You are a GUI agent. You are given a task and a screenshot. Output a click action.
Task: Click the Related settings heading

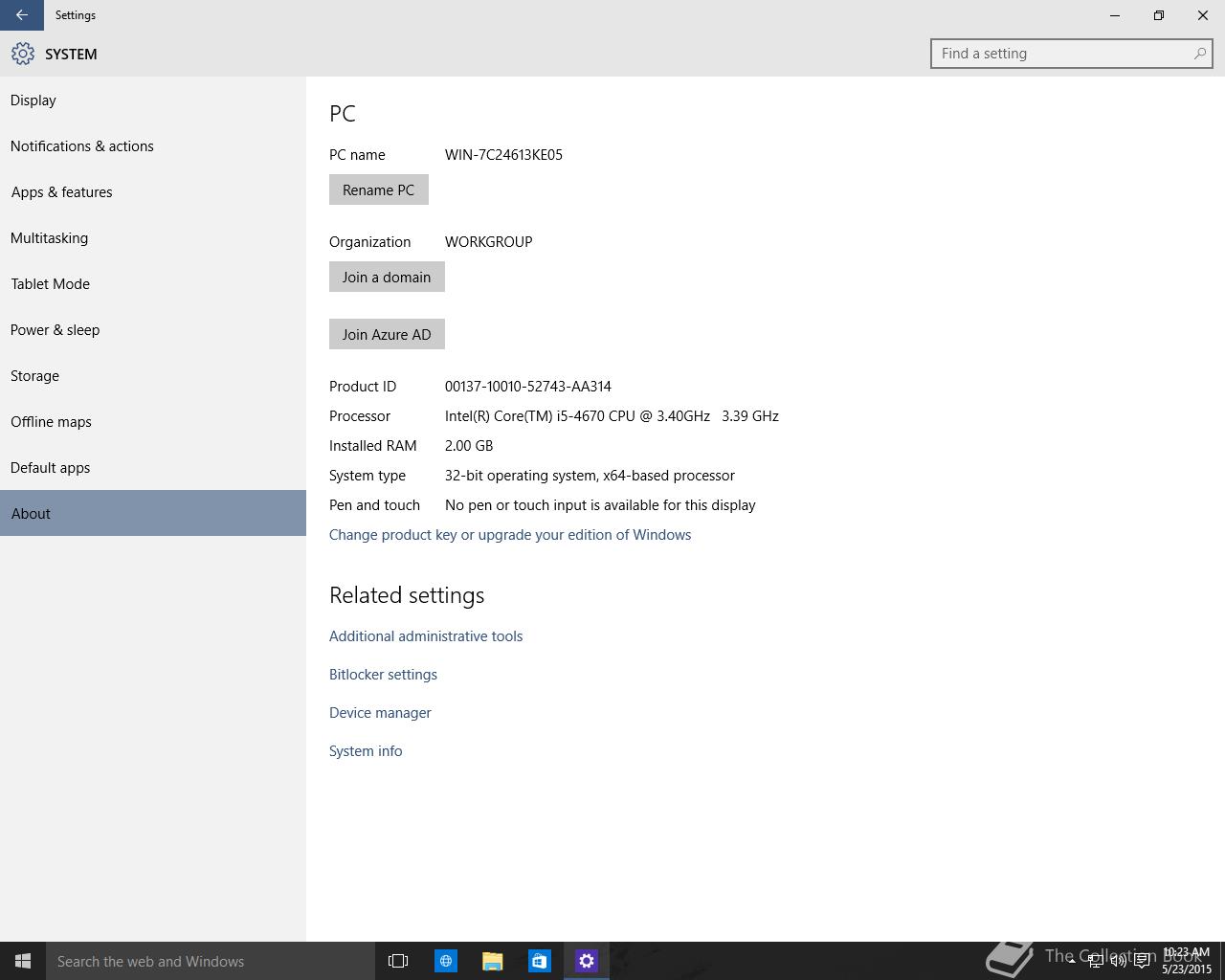[407, 595]
